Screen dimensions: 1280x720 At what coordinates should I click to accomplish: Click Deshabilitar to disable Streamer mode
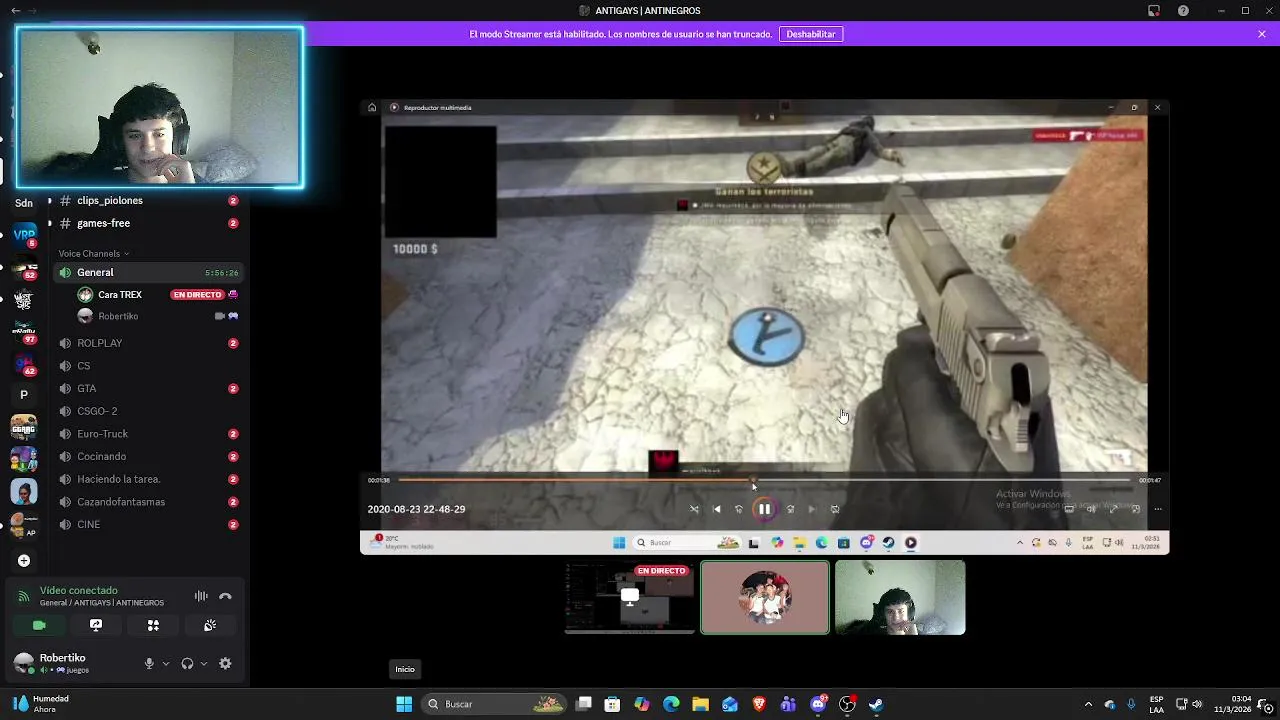coord(811,34)
